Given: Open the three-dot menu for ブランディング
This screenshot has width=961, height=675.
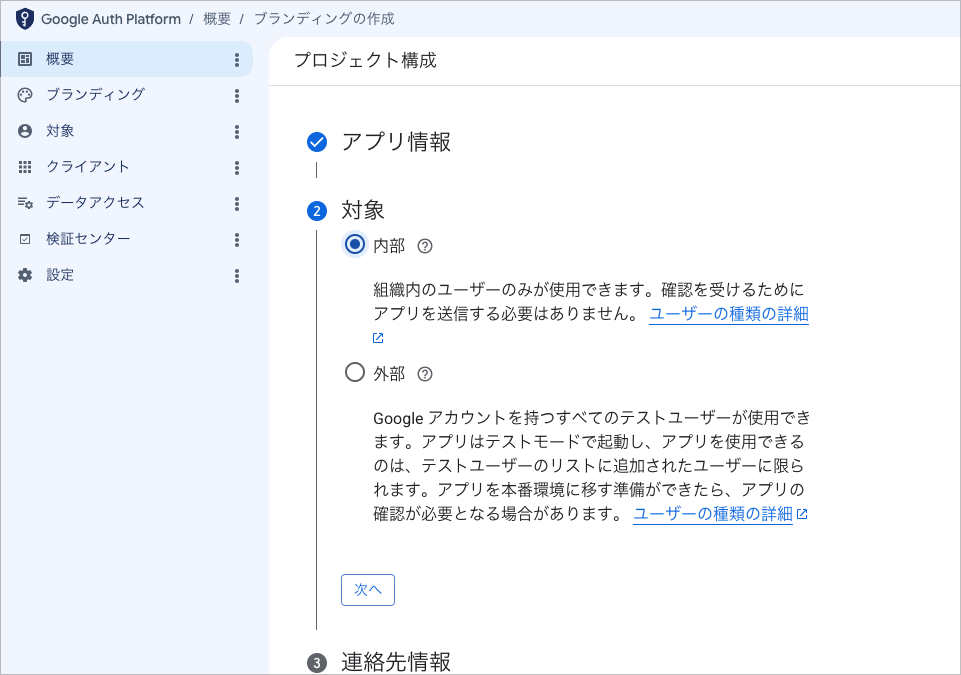Looking at the screenshot, I should pos(237,96).
